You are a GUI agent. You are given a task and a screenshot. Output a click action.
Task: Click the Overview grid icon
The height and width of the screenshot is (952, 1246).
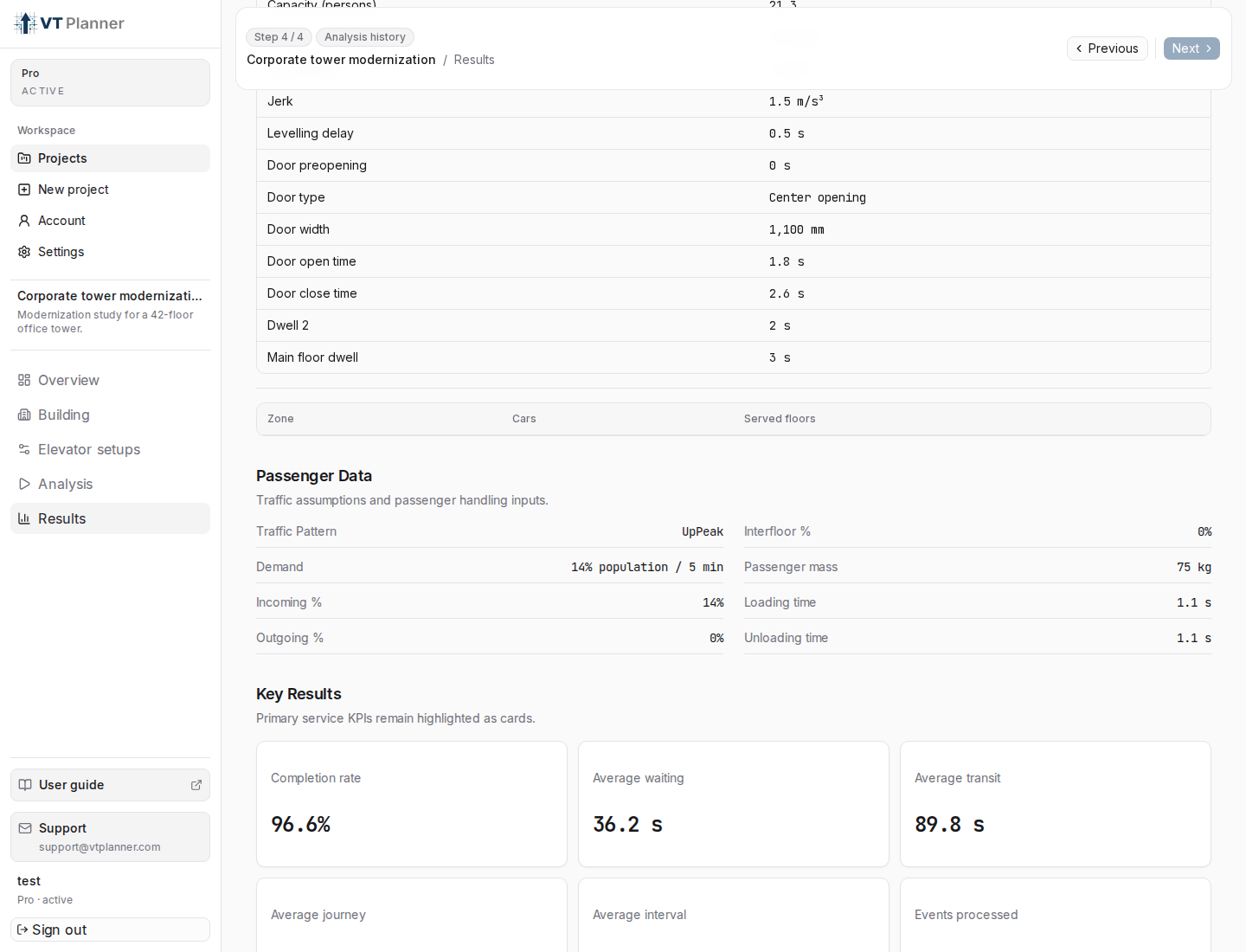[x=24, y=380]
